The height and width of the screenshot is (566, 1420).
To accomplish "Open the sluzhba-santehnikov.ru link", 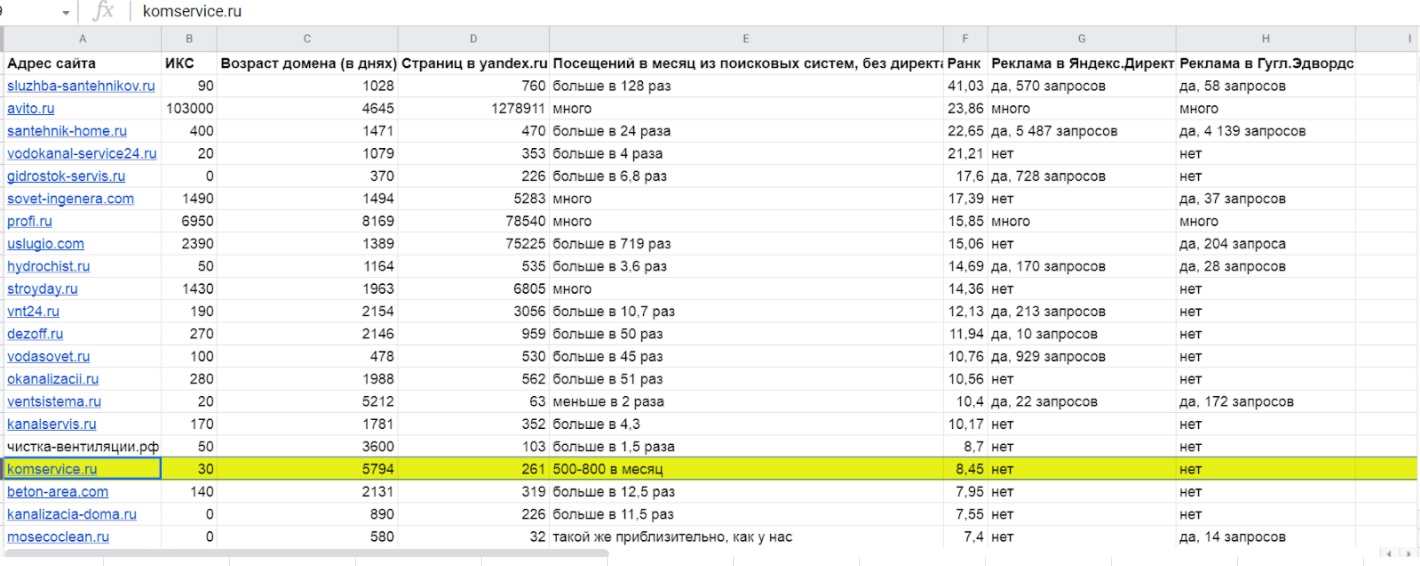I will (81, 86).
